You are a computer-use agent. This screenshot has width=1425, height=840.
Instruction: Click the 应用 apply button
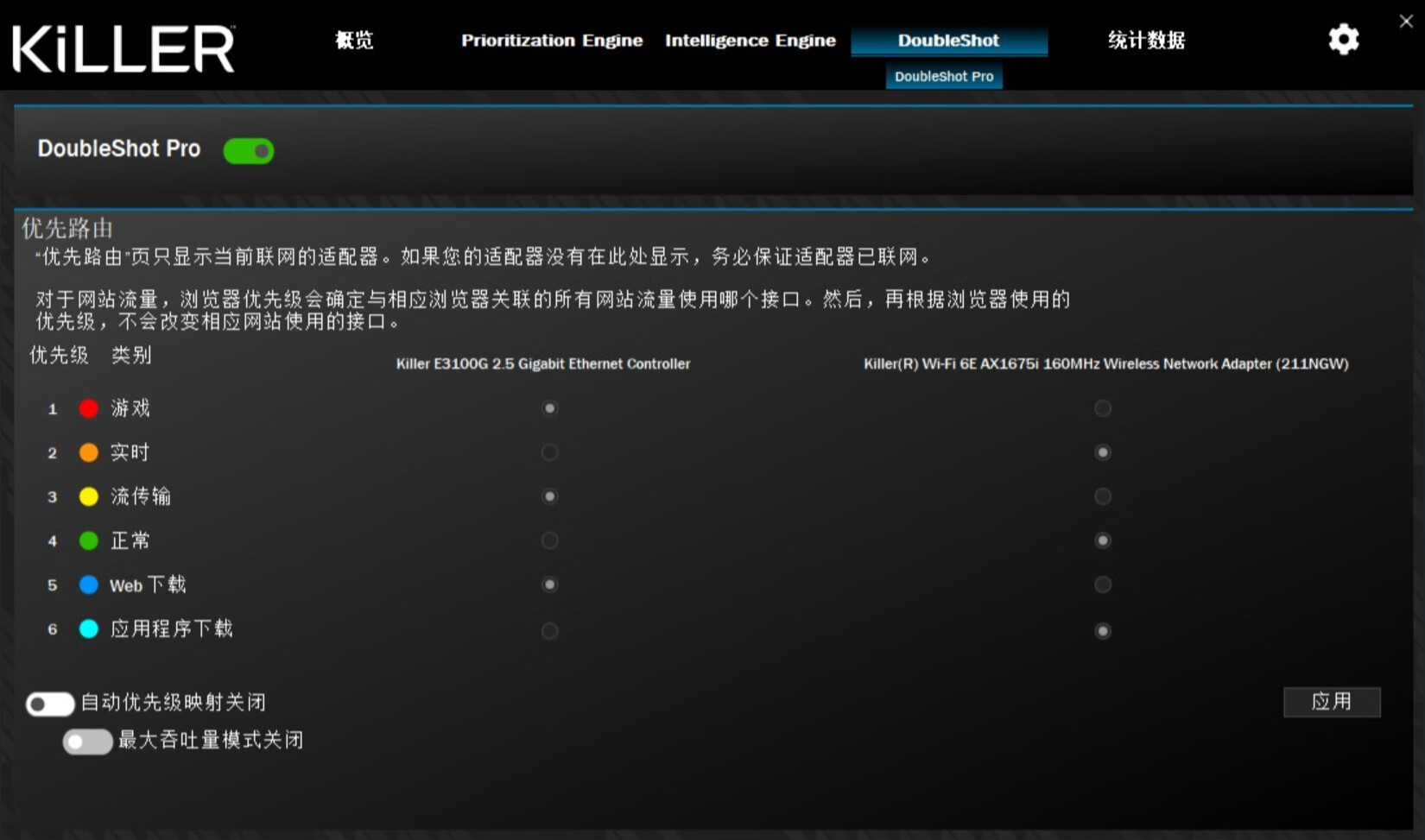click(1332, 702)
